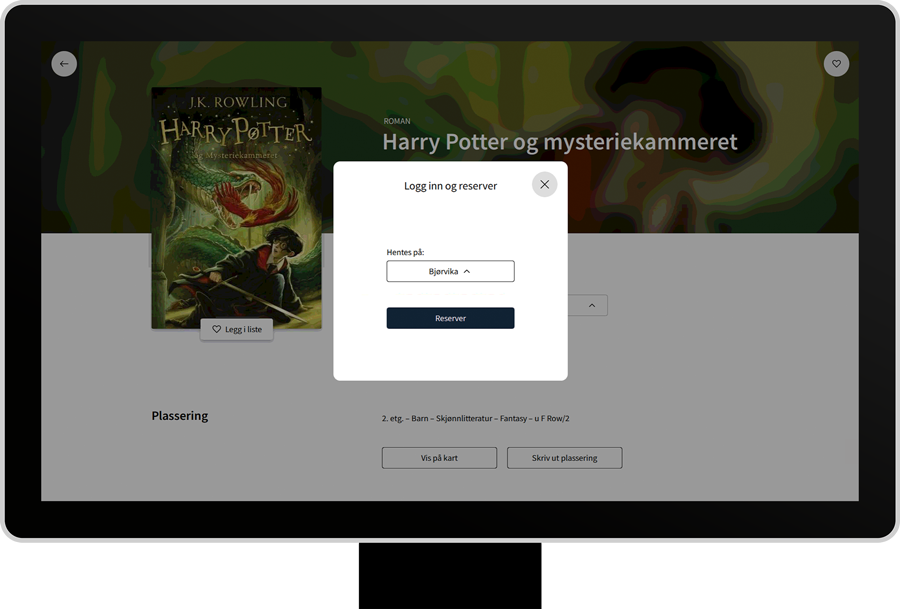This screenshot has height=609, width=900.
Task: Select Skriv ut plassering
Action: click(x=564, y=458)
